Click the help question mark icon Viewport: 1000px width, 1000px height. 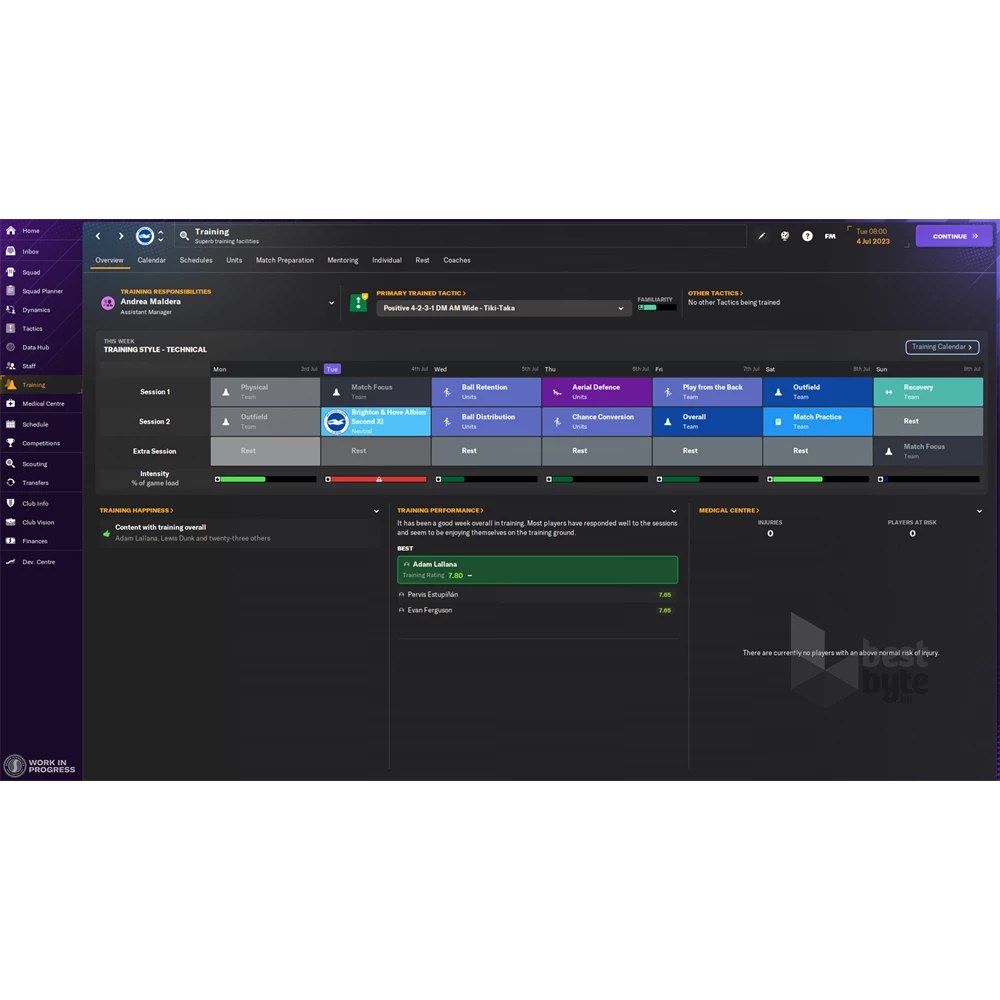pos(807,237)
